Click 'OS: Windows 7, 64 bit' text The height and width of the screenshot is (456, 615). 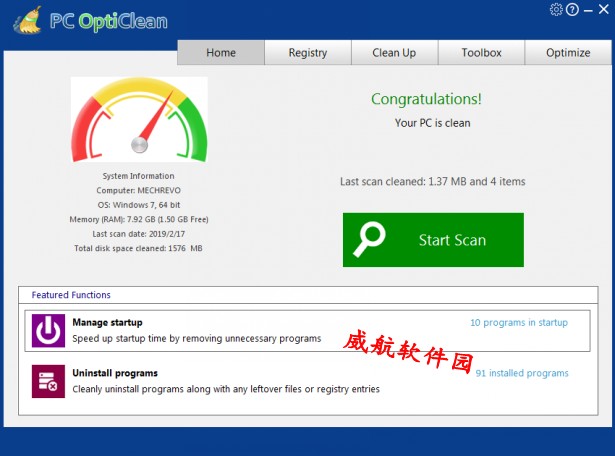tap(138, 205)
